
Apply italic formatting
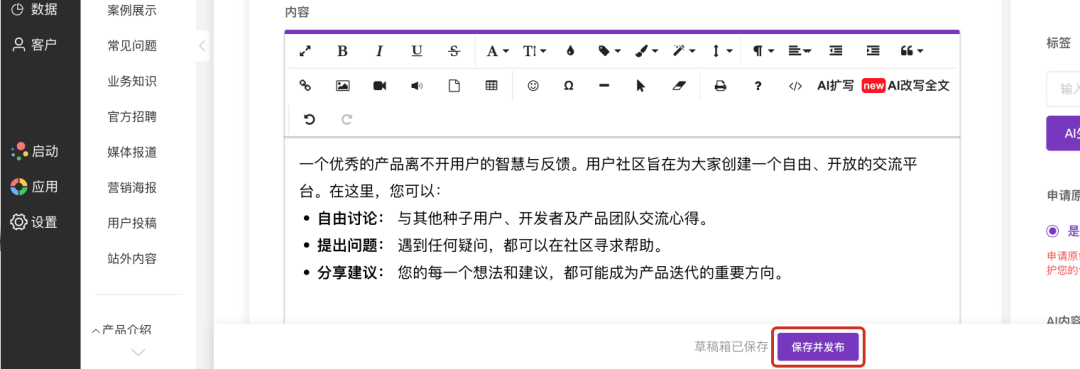click(380, 51)
